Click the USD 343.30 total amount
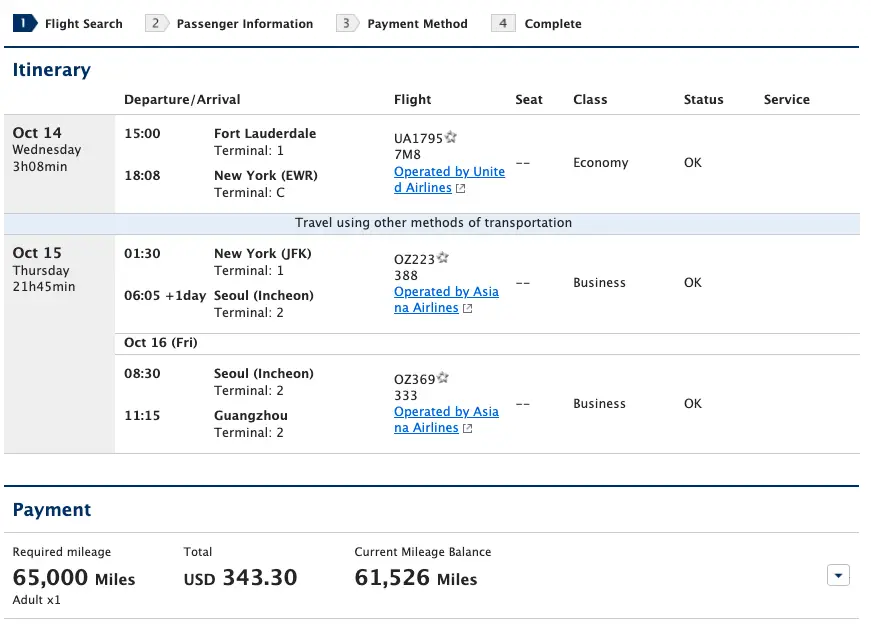The height and width of the screenshot is (627, 871). [x=240, y=578]
